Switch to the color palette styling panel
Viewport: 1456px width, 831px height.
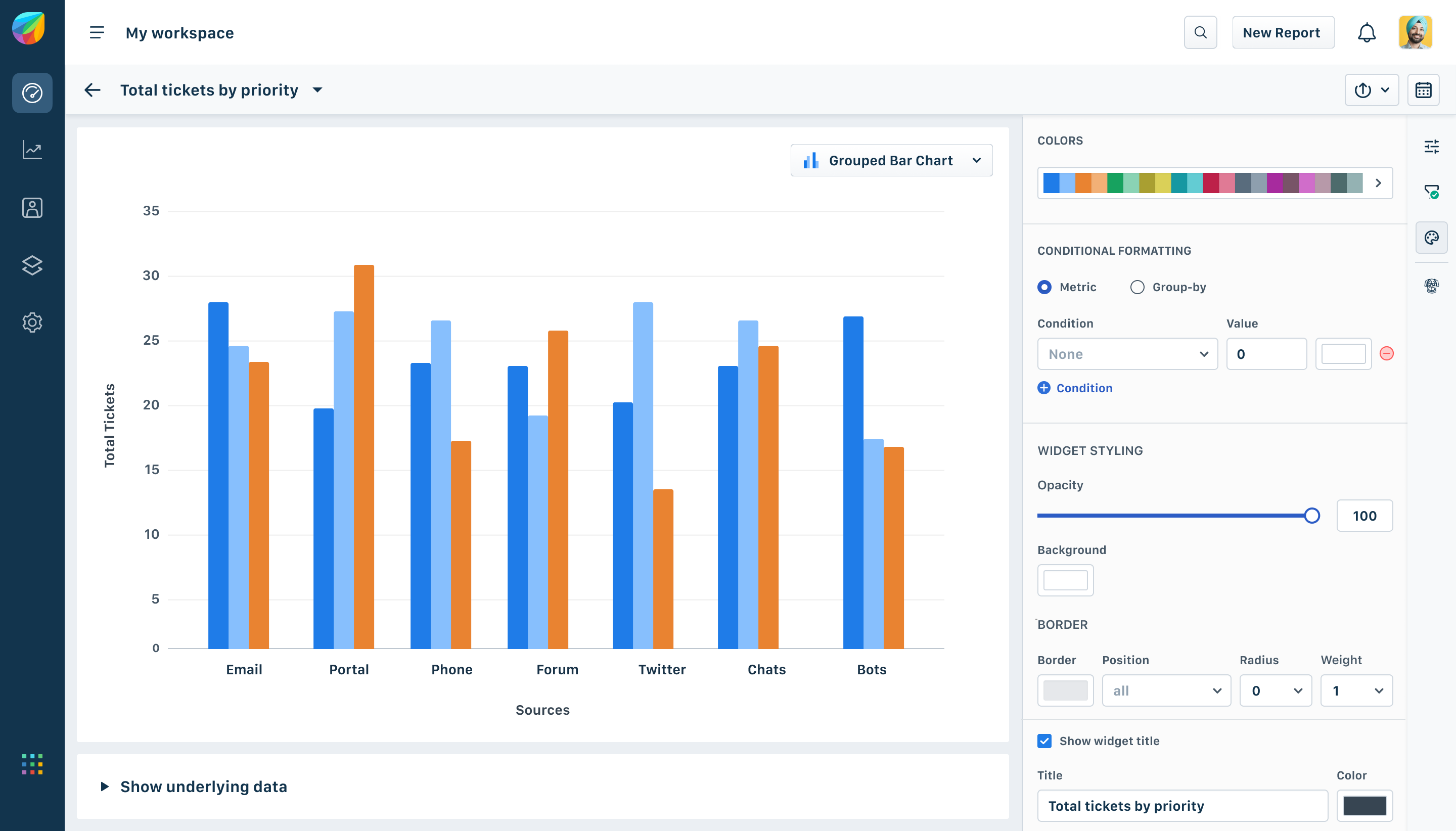[1431, 238]
